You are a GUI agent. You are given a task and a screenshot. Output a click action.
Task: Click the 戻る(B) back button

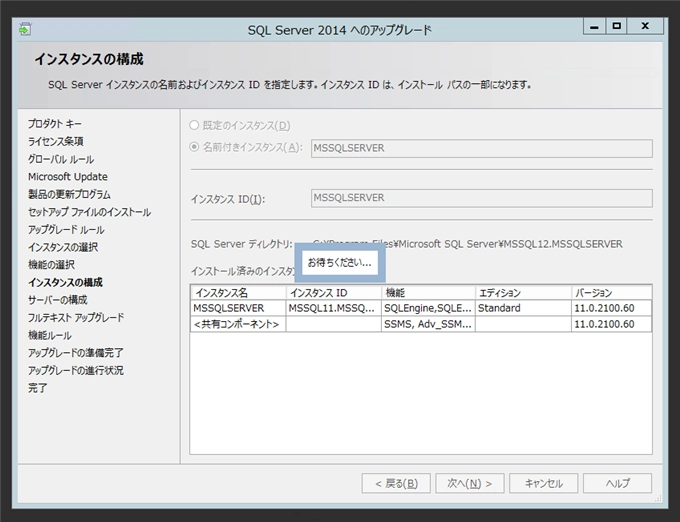click(x=396, y=483)
